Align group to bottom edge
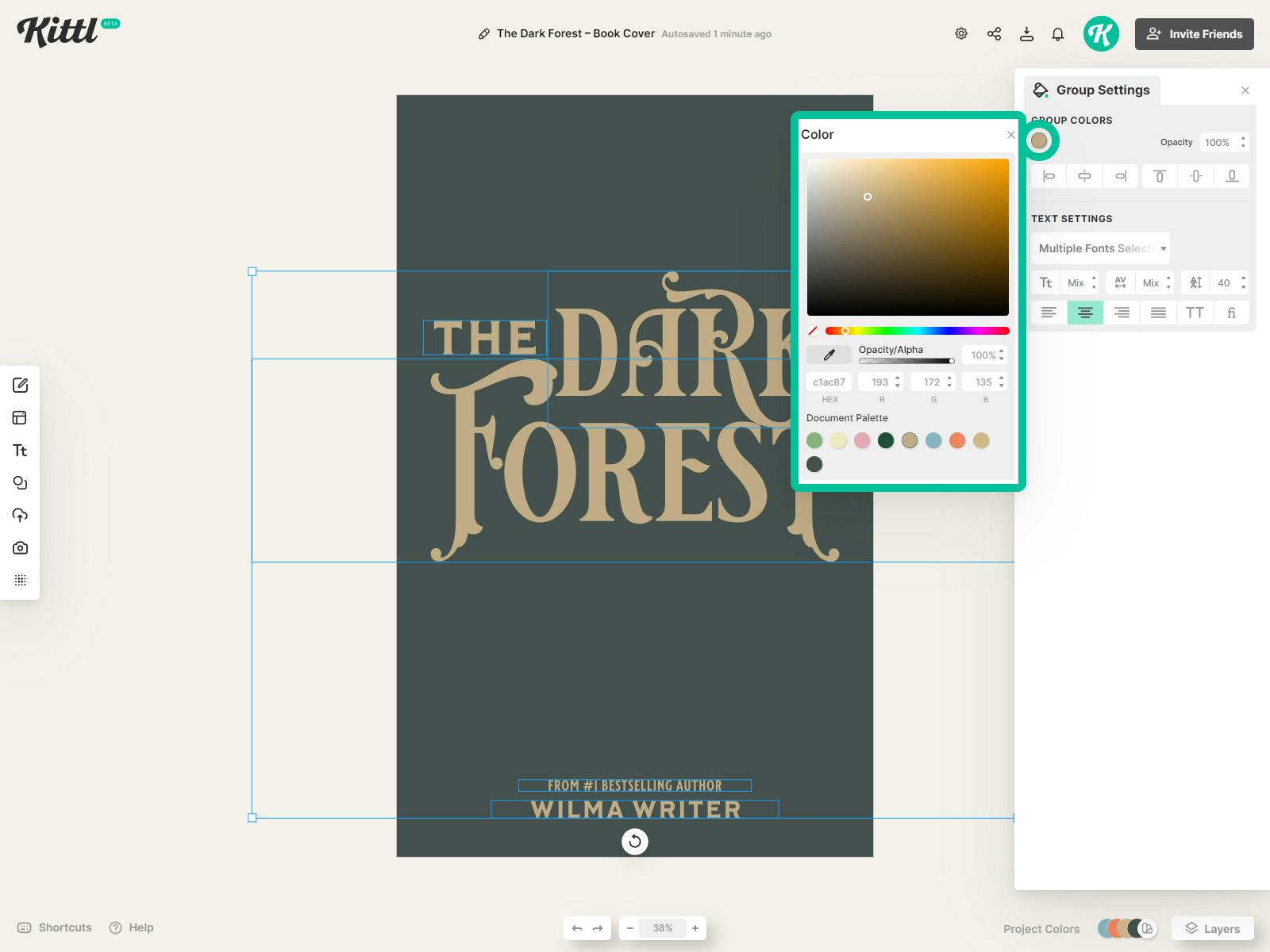 point(1231,176)
